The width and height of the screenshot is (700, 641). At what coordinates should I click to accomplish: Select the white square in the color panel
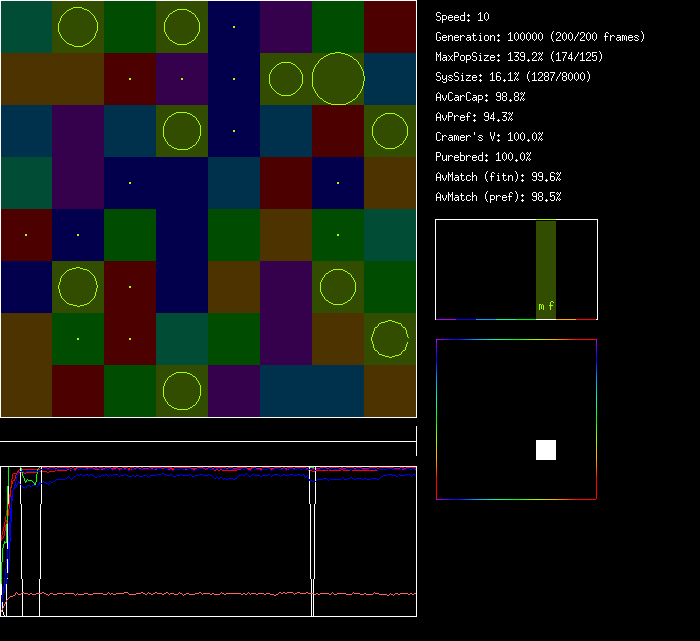pyautogui.click(x=546, y=450)
